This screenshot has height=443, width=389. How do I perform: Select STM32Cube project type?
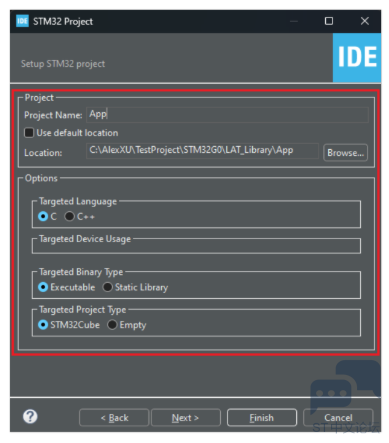[43, 325]
